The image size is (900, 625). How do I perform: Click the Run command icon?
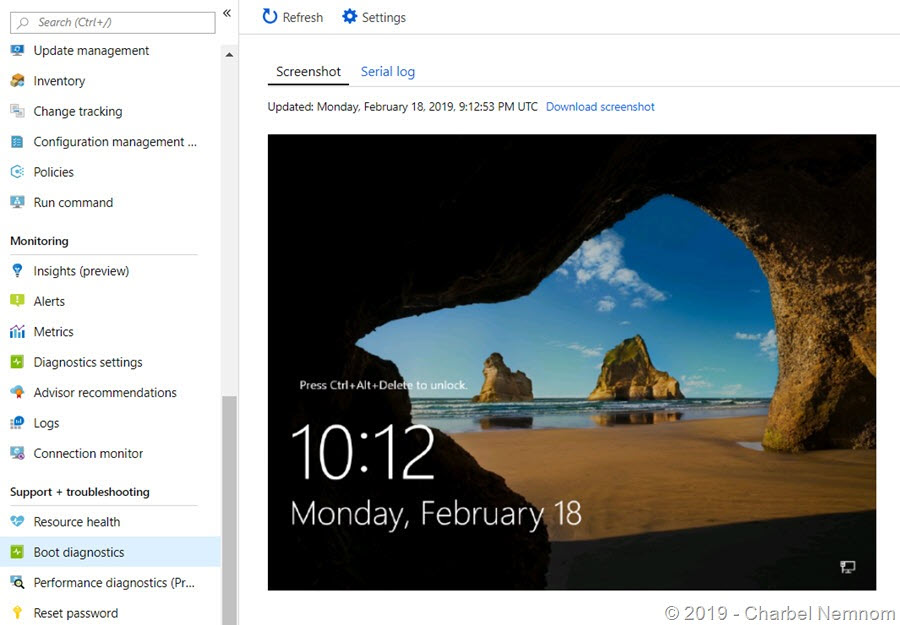click(17, 203)
